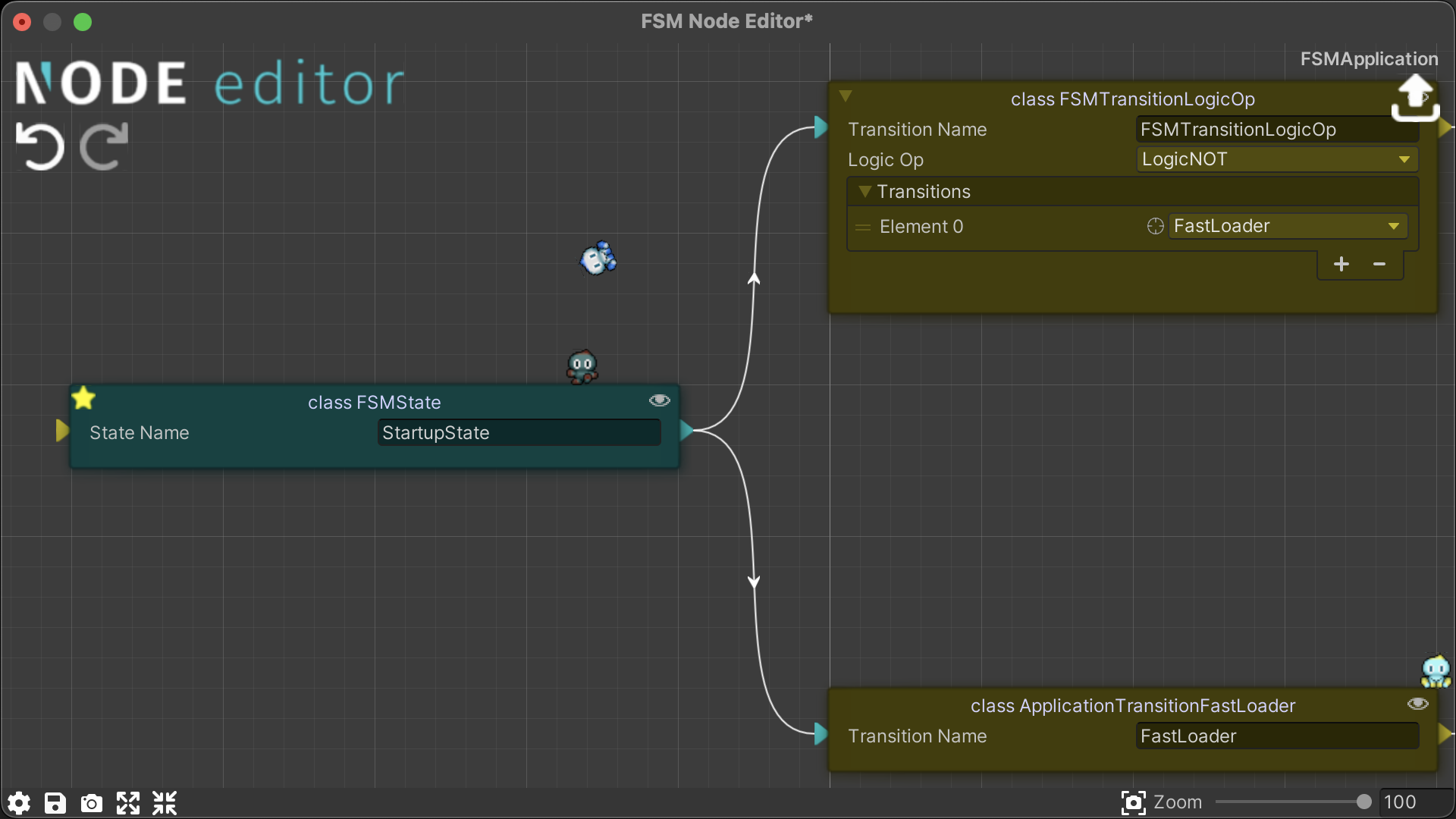Click the FSMTransitionLogicOp output port arrow
This screenshot has height=819, width=1456.
1445,127
